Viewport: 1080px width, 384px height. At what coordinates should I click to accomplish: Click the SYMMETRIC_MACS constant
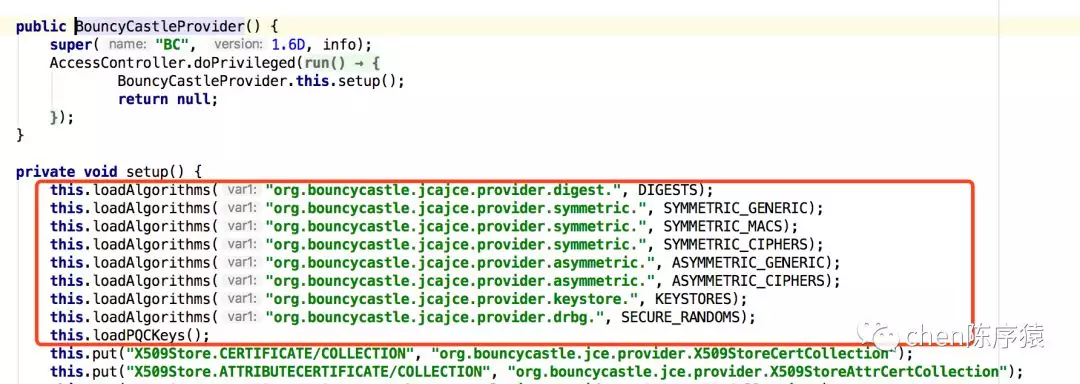pos(722,226)
